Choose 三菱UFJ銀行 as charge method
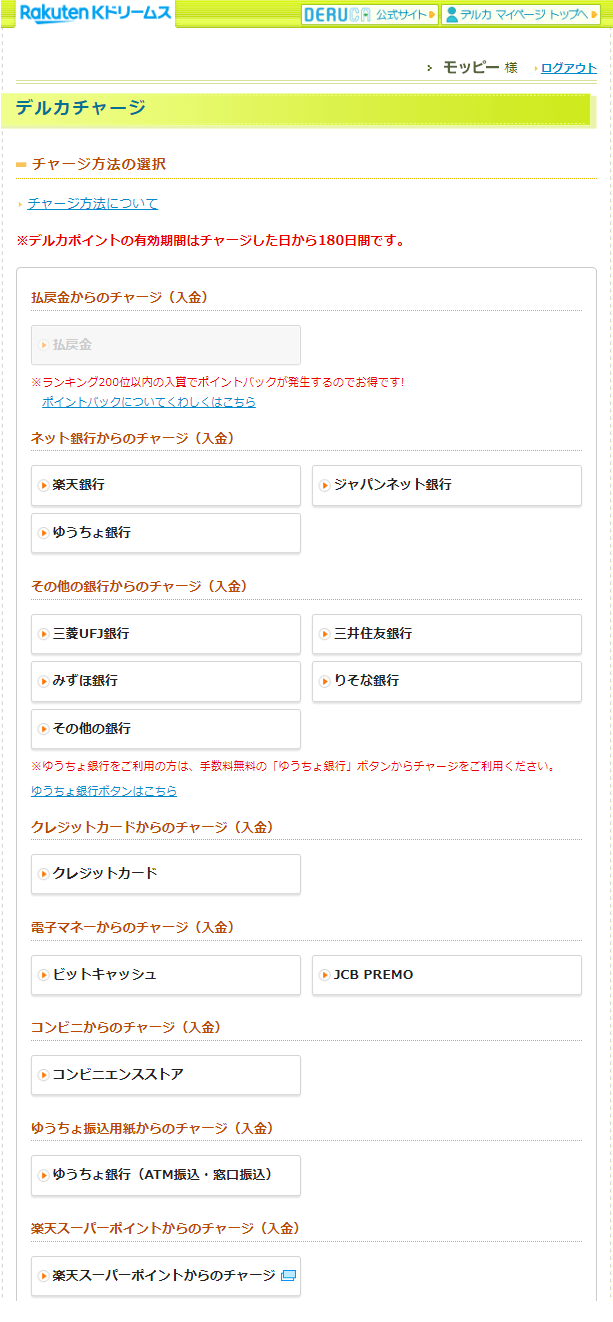This screenshot has height=1322, width=613. (166, 634)
